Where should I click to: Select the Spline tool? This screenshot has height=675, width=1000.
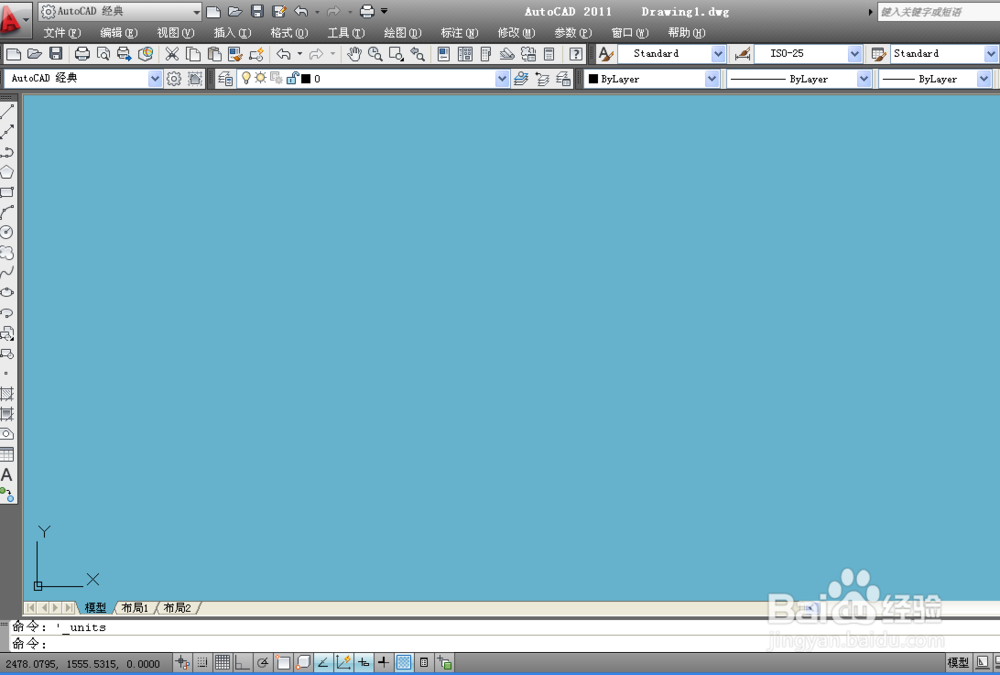[x=7, y=272]
